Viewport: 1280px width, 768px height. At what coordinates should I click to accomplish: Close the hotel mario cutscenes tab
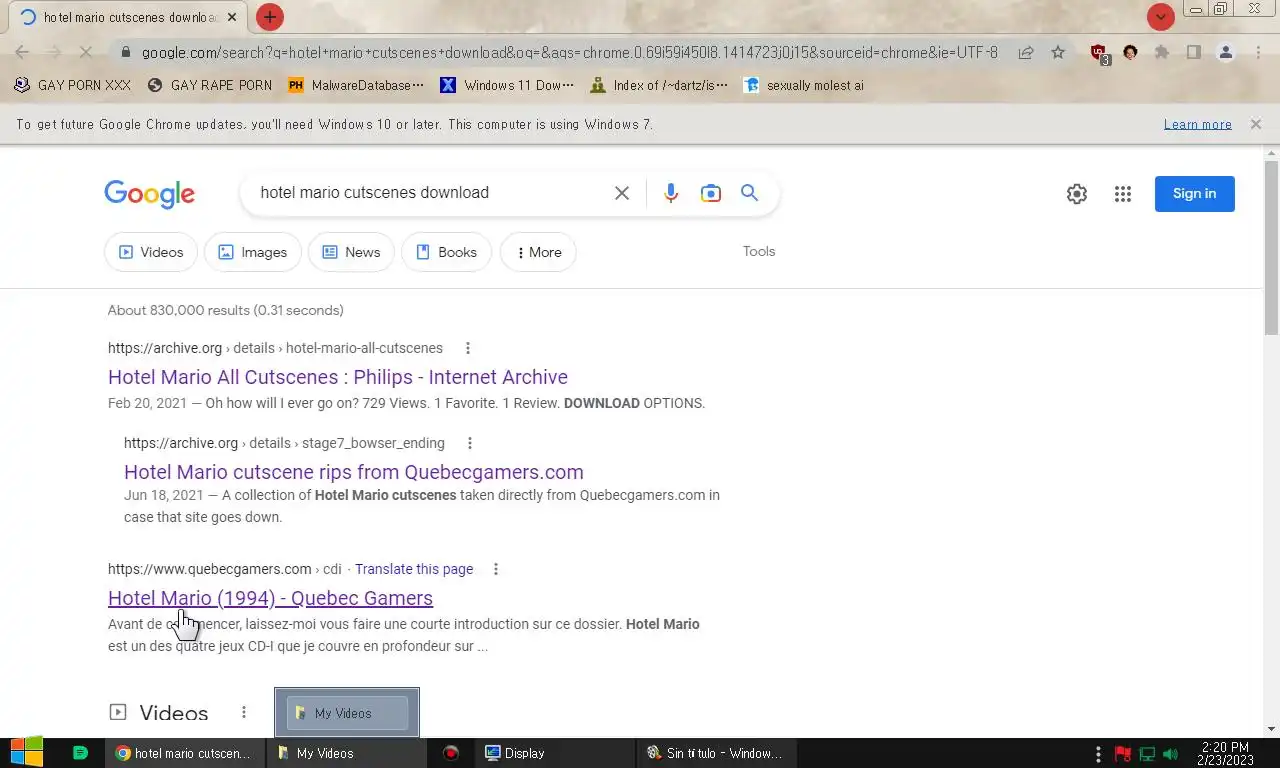[x=232, y=17]
